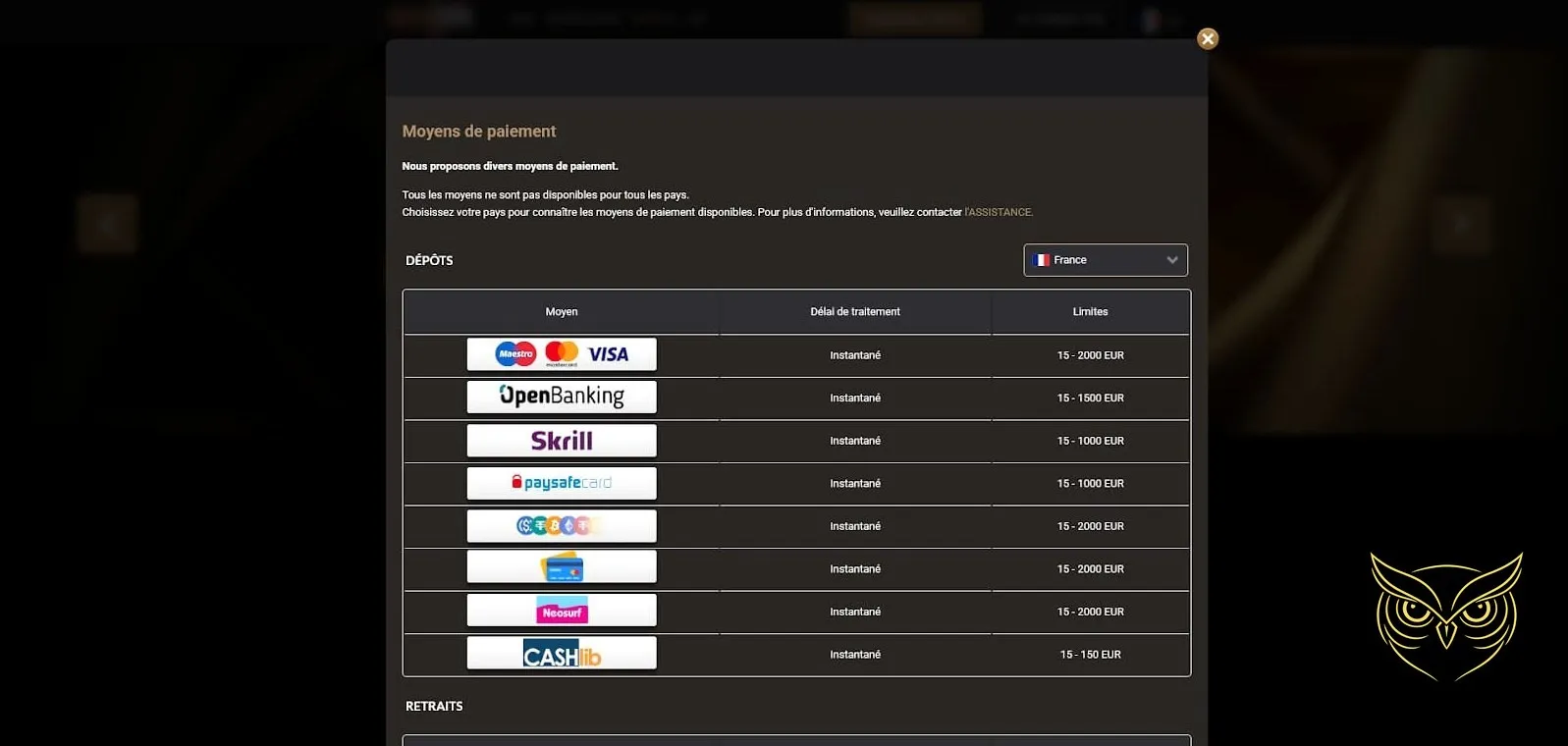Image resolution: width=1568 pixels, height=746 pixels.
Task: Click the Délai de traitement column header
Action: tap(855, 312)
